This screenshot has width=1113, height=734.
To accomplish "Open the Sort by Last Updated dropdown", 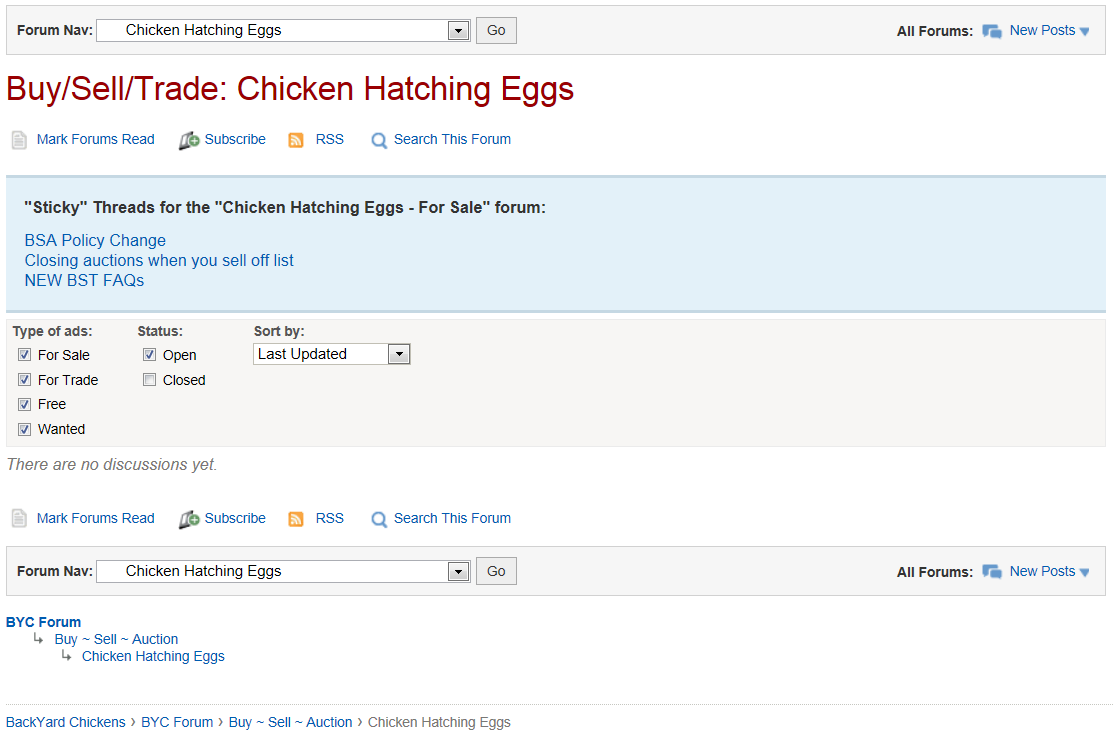I will coord(399,354).
